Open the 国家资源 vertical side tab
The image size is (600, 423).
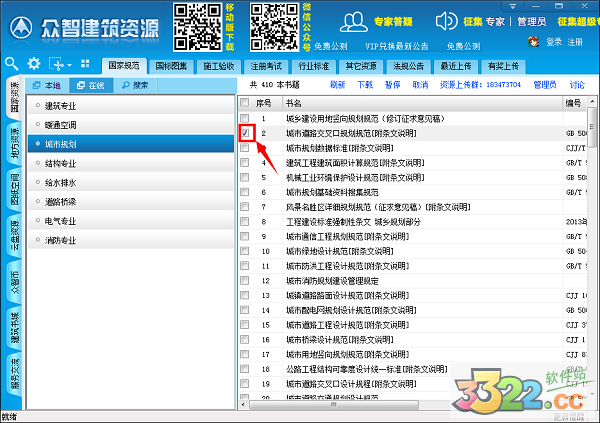tap(15, 97)
